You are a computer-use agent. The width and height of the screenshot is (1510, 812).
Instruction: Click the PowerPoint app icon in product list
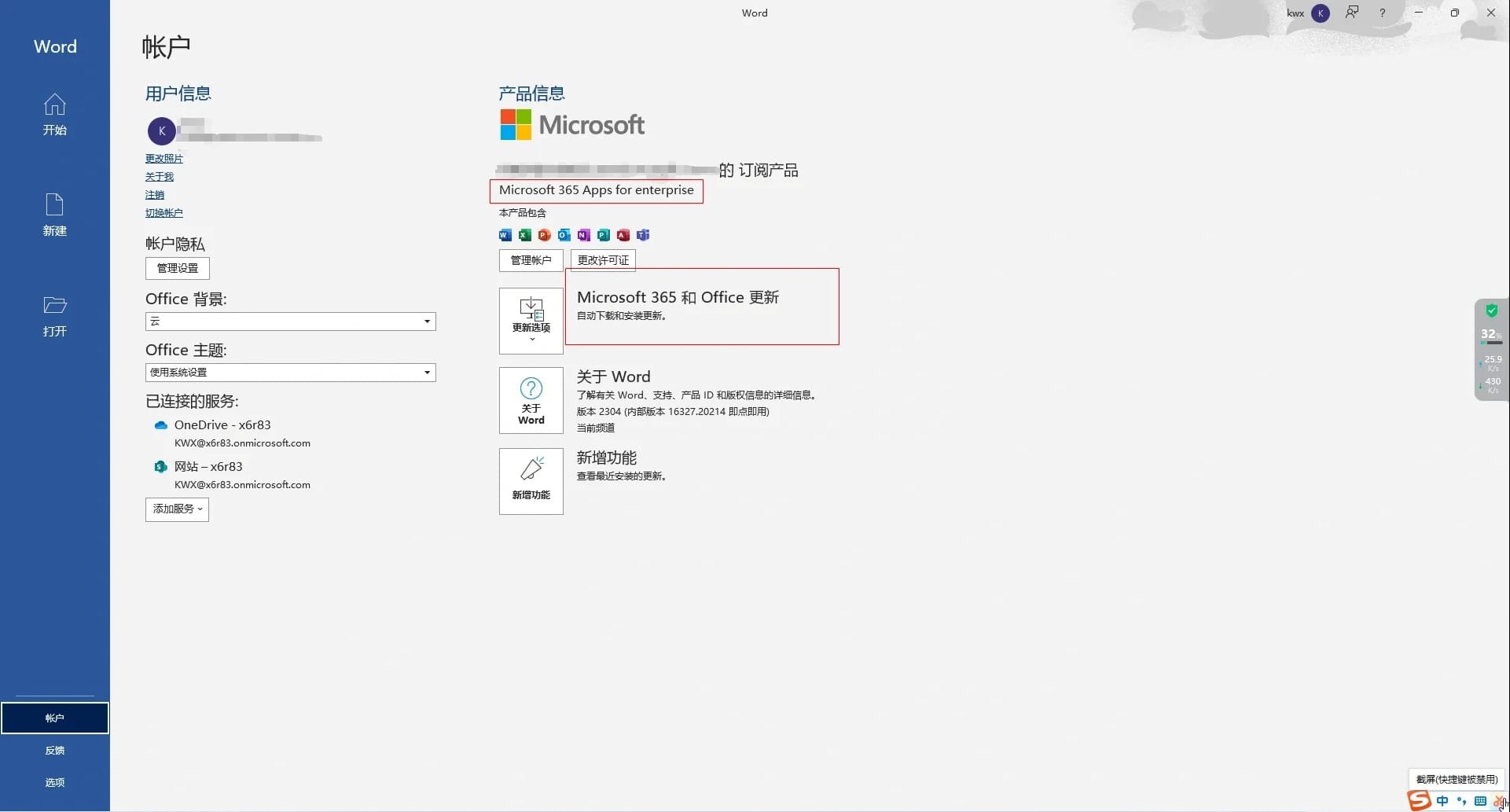545,235
